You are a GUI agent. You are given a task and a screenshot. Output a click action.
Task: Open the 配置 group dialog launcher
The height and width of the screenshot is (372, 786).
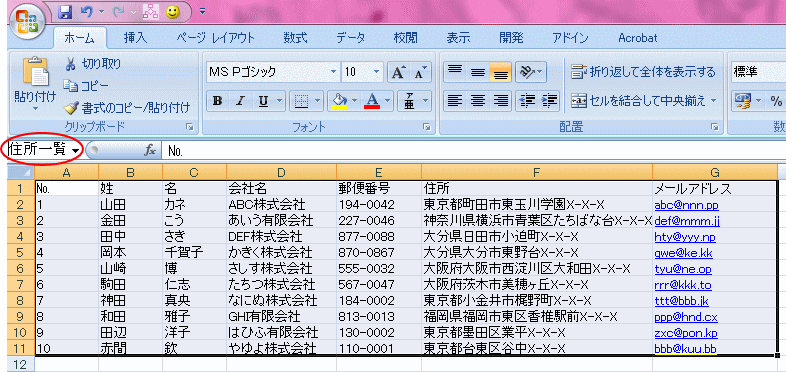pos(714,128)
